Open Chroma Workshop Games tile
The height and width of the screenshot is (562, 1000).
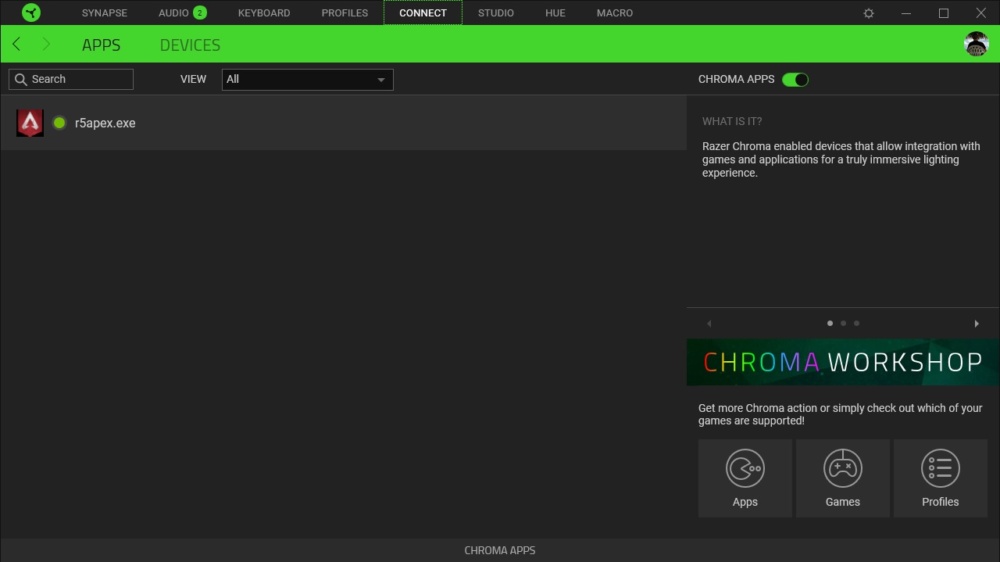click(842, 478)
